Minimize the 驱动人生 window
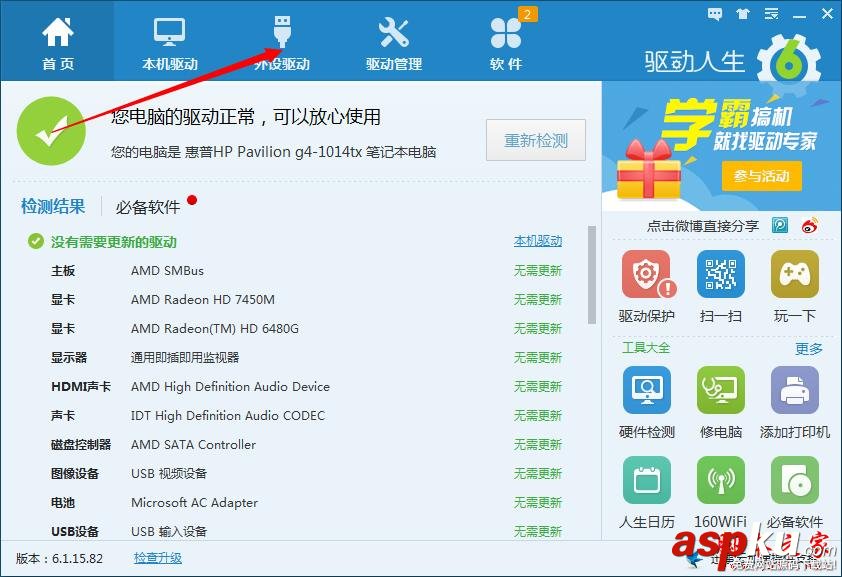 point(800,15)
